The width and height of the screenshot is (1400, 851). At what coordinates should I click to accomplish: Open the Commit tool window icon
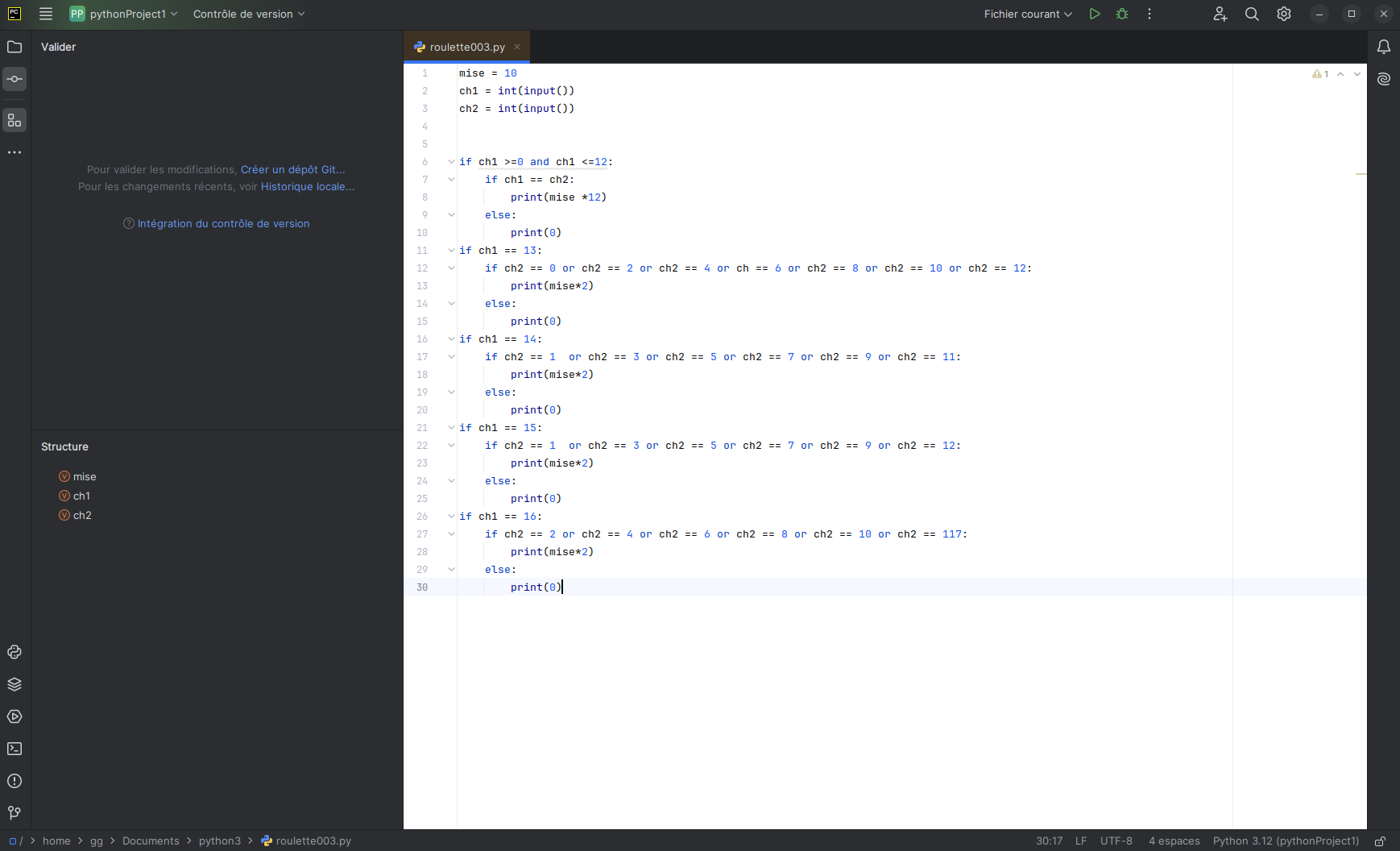tap(14, 79)
